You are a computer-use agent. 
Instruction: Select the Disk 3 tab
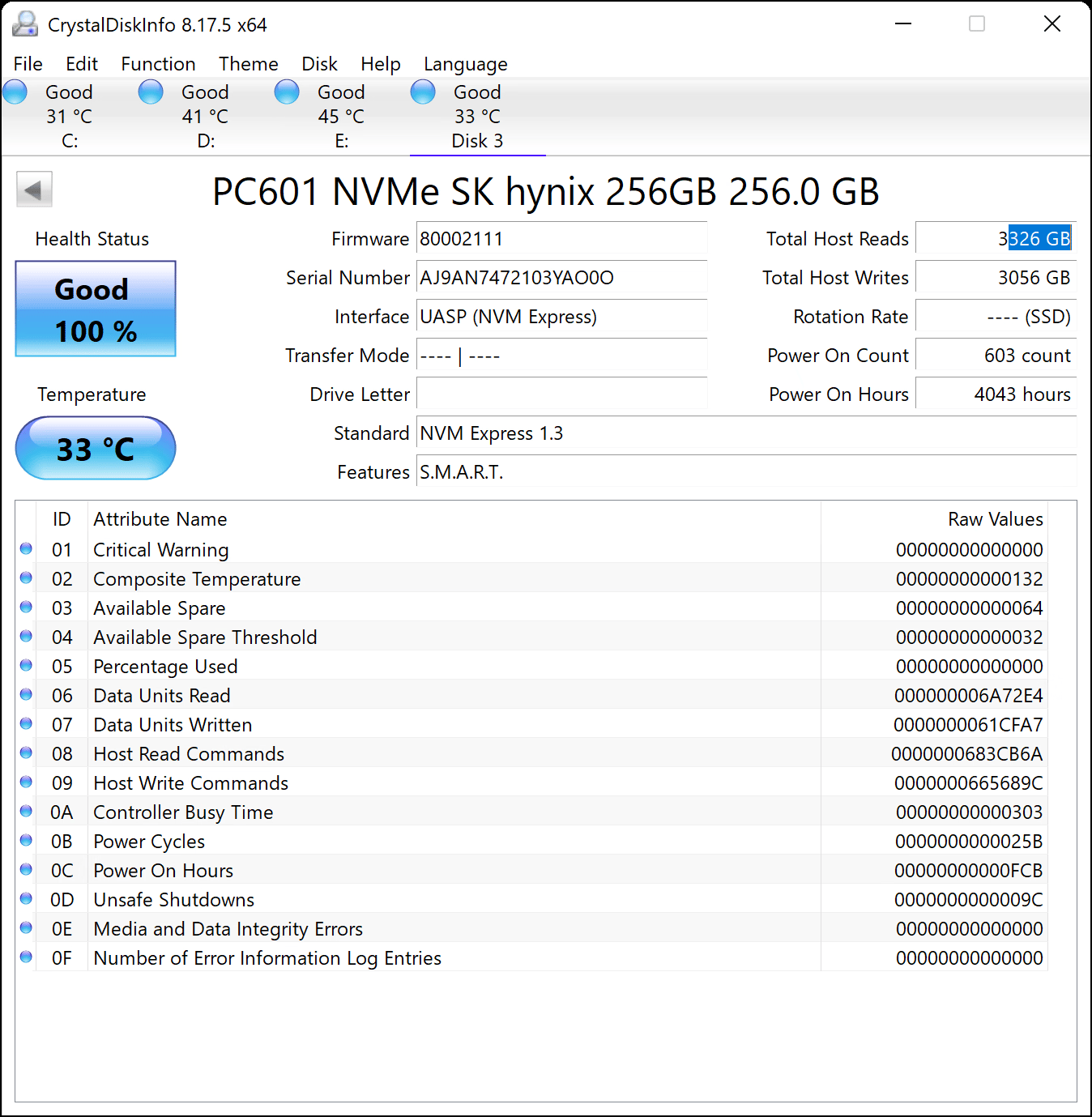pyautogui.click(x=478, y=116)
